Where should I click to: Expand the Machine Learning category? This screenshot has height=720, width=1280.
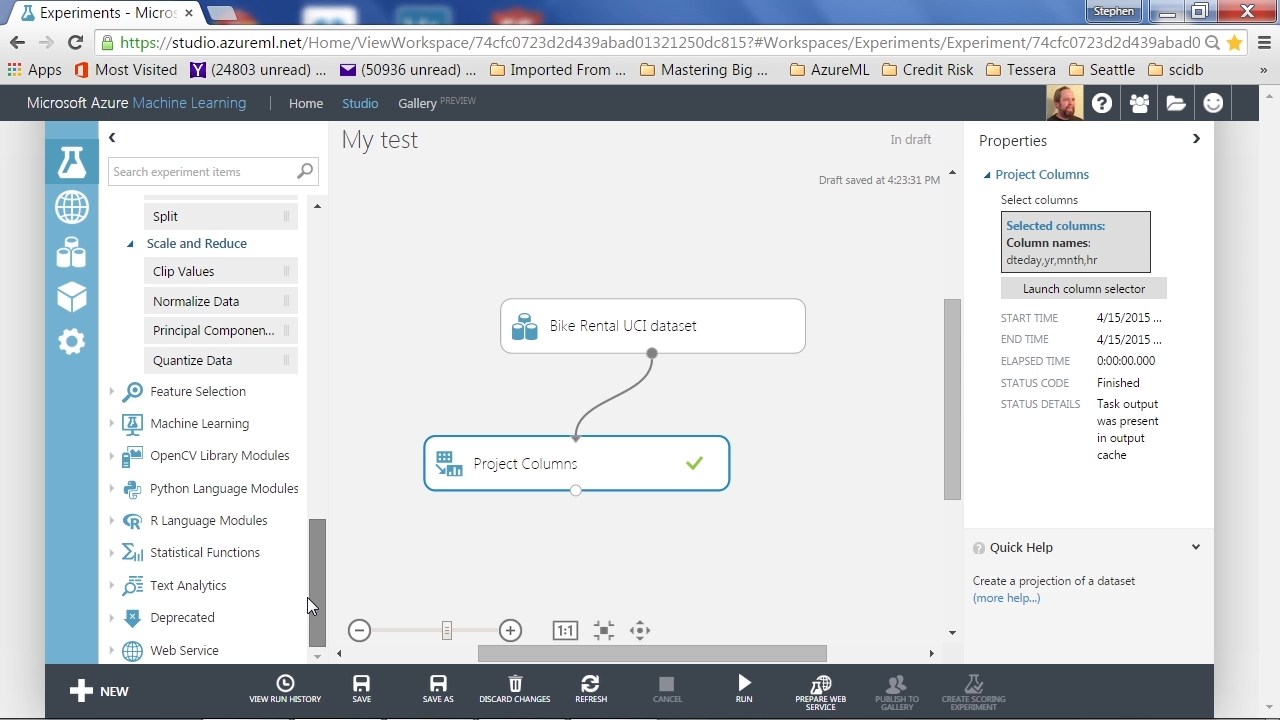(x=112, y=424)
